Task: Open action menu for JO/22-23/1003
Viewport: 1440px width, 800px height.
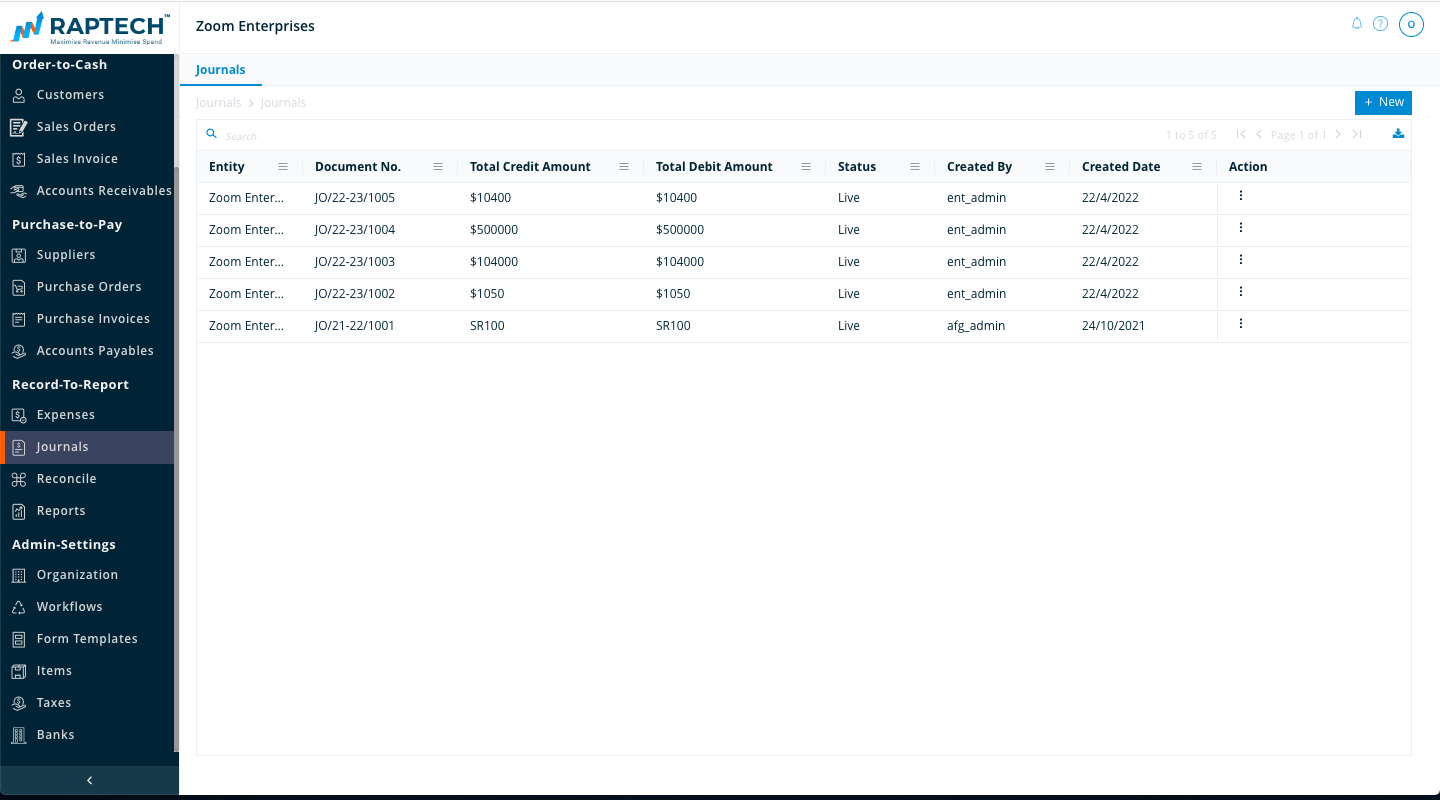Action: pos(1241,260)
